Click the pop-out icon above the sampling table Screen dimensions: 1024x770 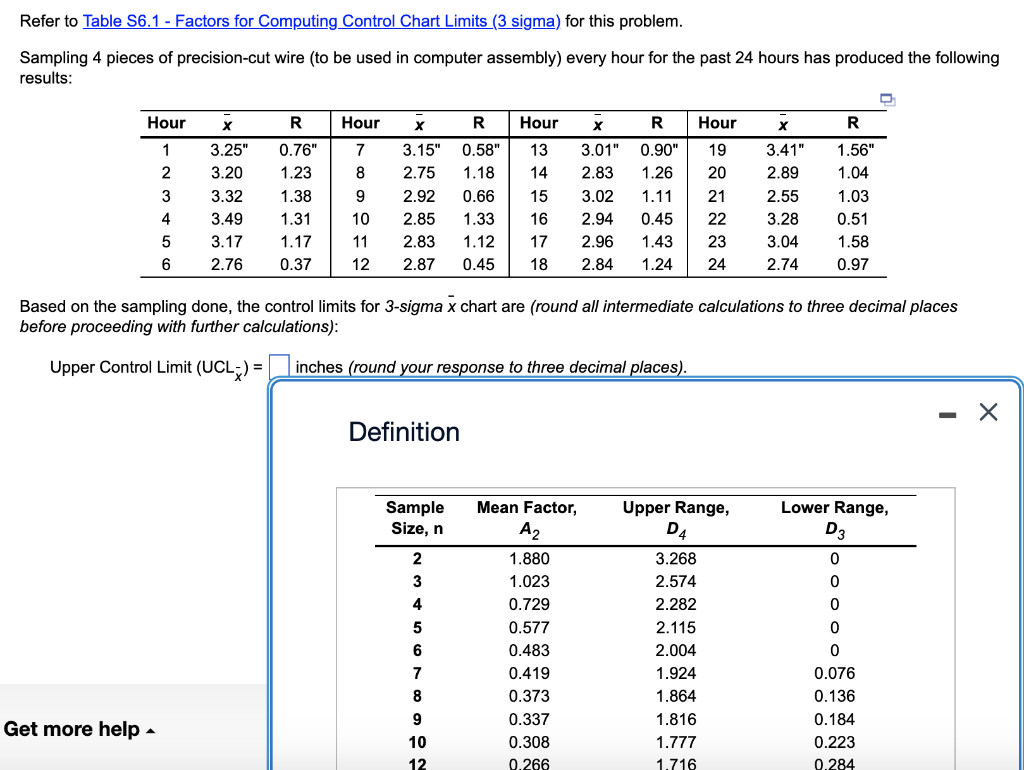click(x=885, y=99)
